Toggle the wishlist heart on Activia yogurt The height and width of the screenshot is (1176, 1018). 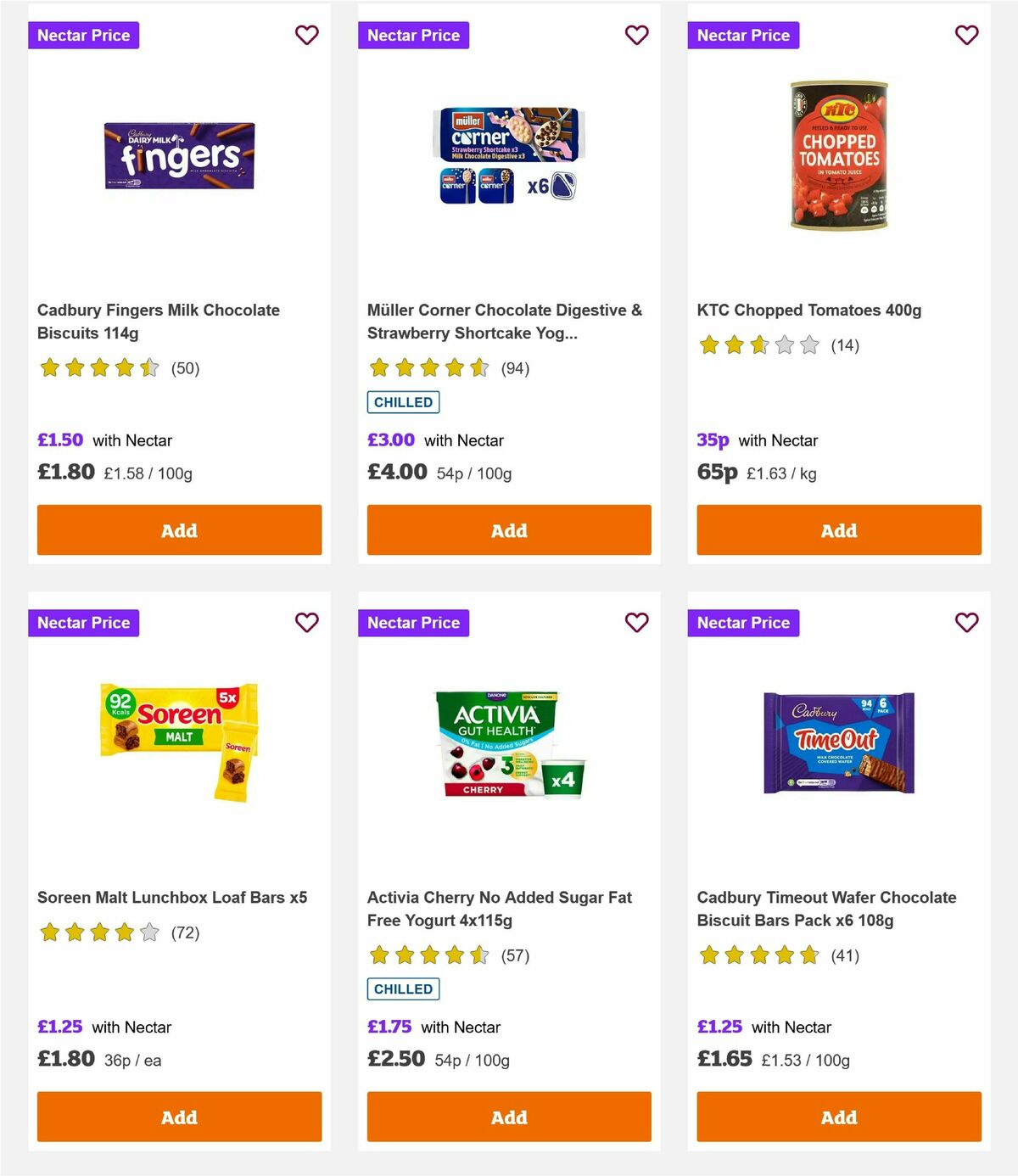636,622
